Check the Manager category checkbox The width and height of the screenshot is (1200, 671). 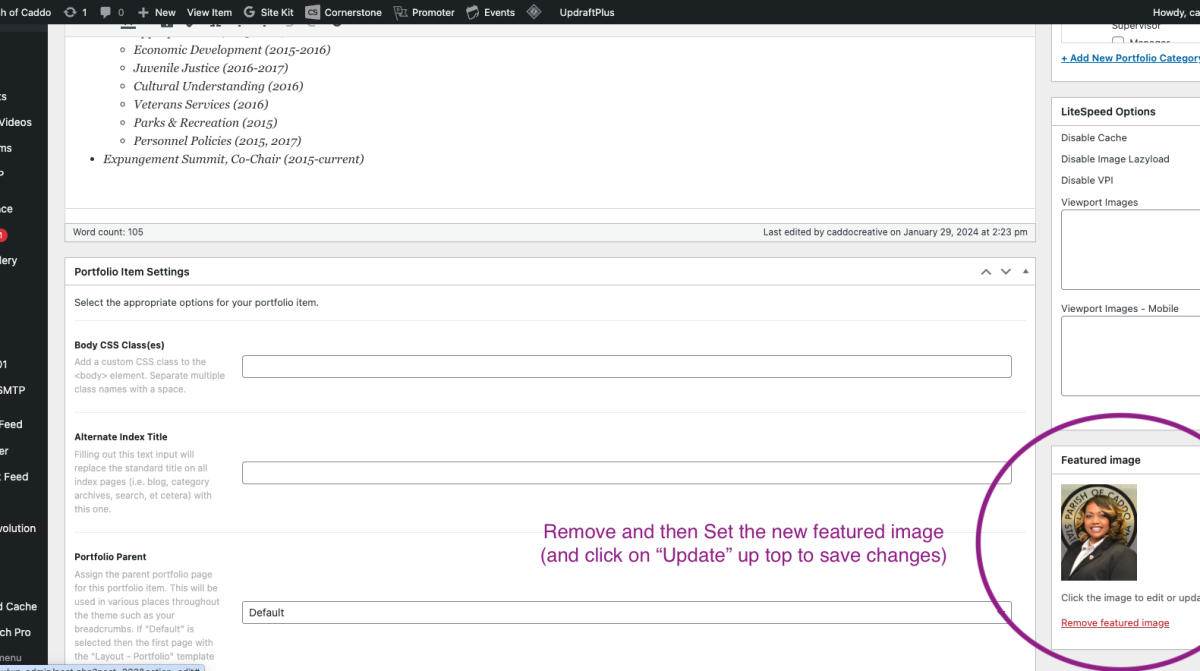coord(1118,42)
